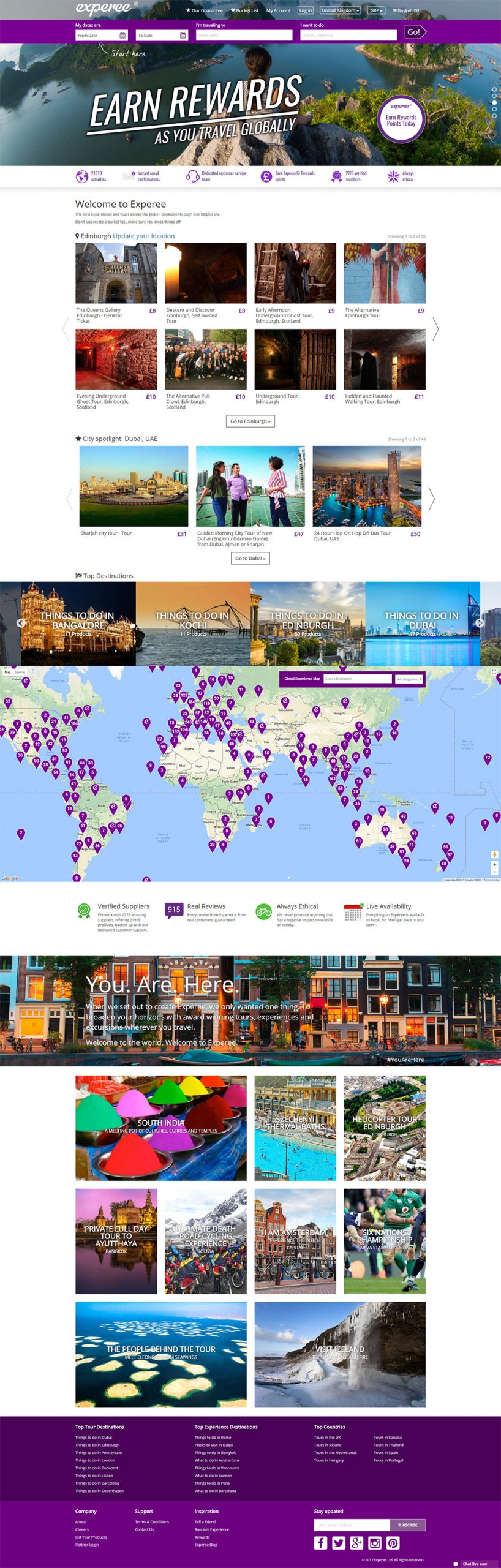Zoom in on the Google map

pyautogui.click(x=494, y=864)
